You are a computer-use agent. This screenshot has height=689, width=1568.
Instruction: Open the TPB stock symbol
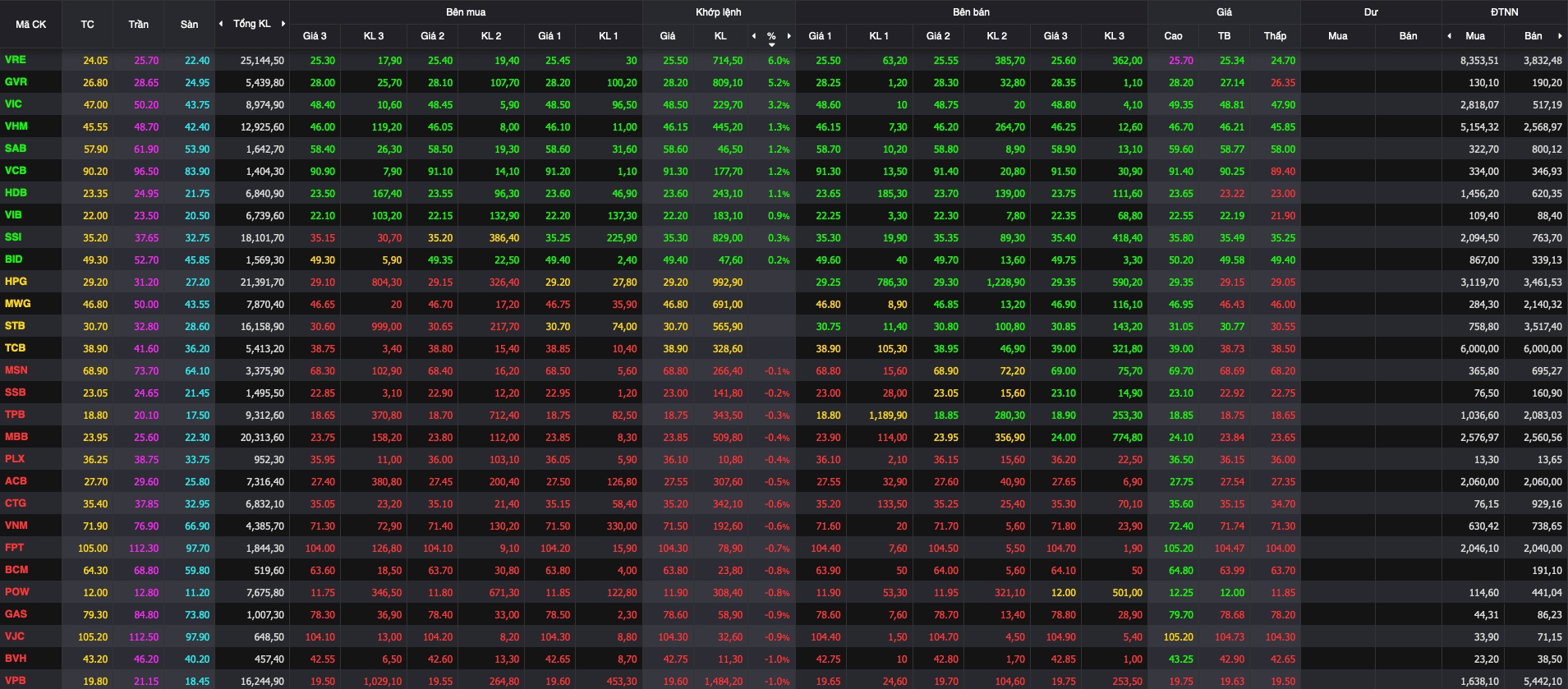pos(15,415)
